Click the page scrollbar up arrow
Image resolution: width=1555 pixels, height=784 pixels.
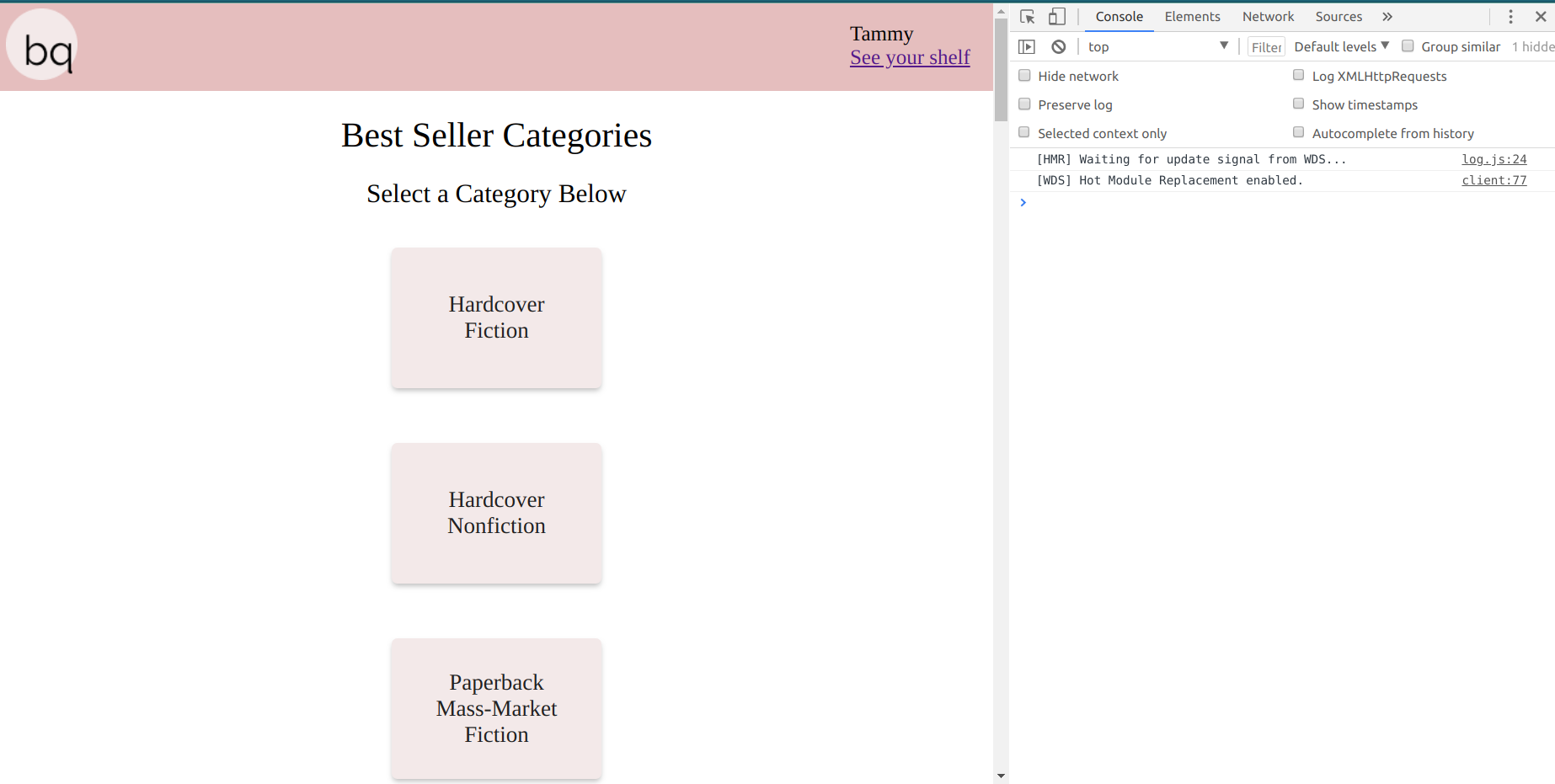[1001, 11]
